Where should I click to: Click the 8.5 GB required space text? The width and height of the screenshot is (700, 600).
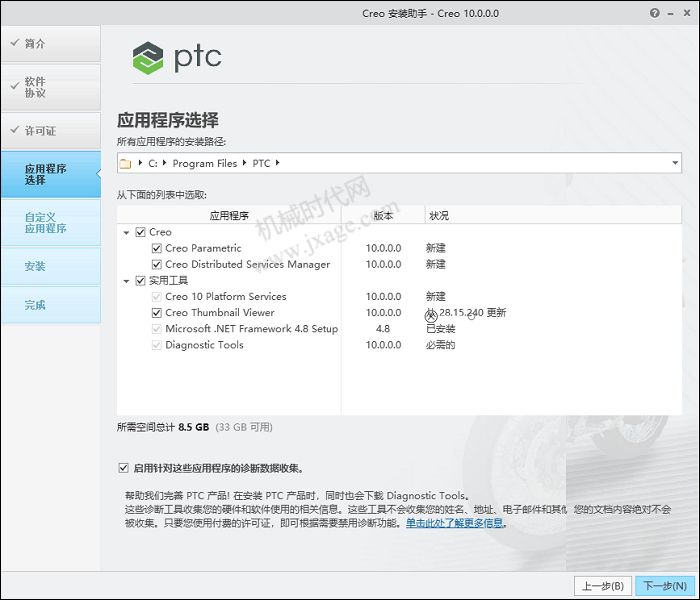click(x=194, y=427)
